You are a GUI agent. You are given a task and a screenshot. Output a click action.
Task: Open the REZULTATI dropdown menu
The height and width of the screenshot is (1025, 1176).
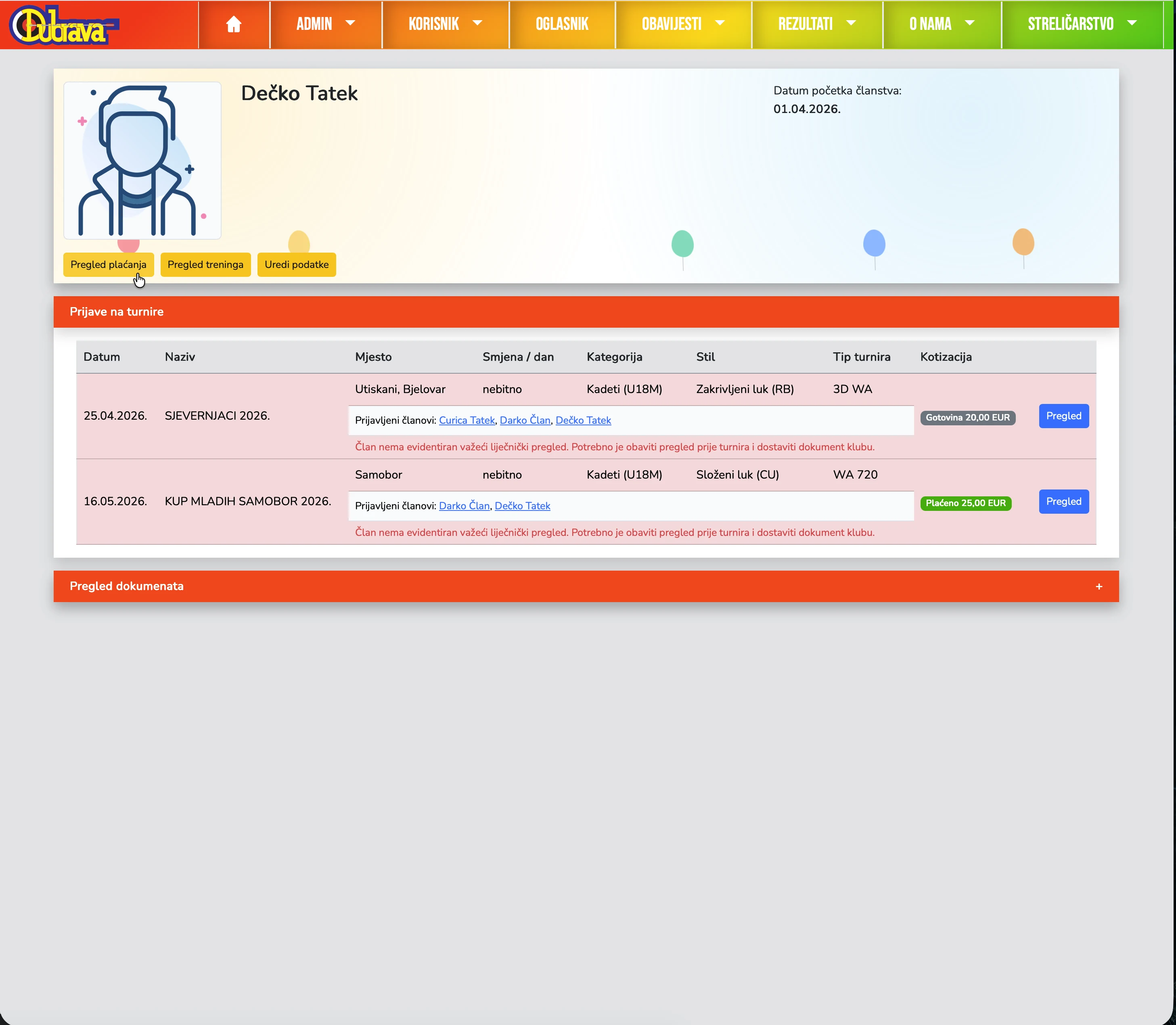coord(816,24)
